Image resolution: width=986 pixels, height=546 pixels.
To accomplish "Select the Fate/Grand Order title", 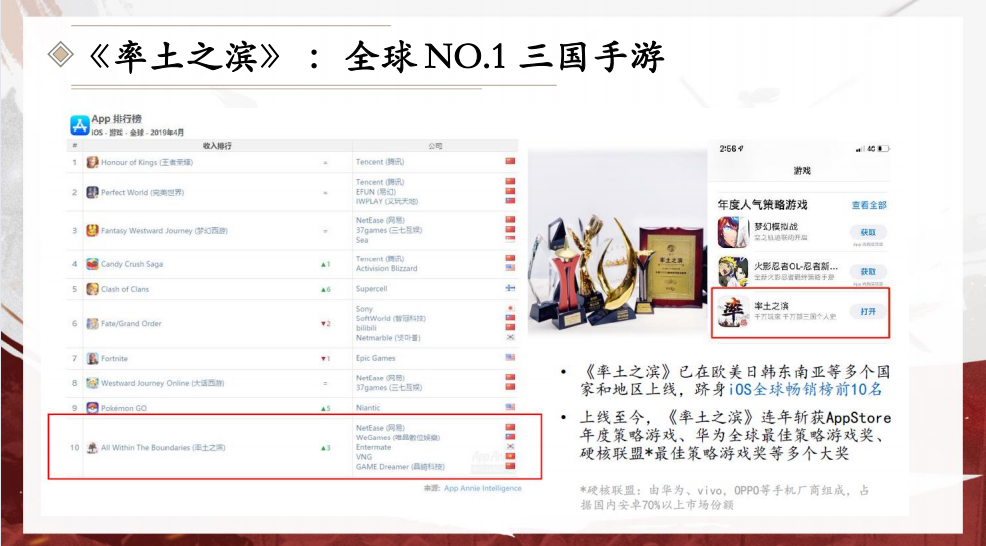I will pyautogui.click(x=131, y=323).
